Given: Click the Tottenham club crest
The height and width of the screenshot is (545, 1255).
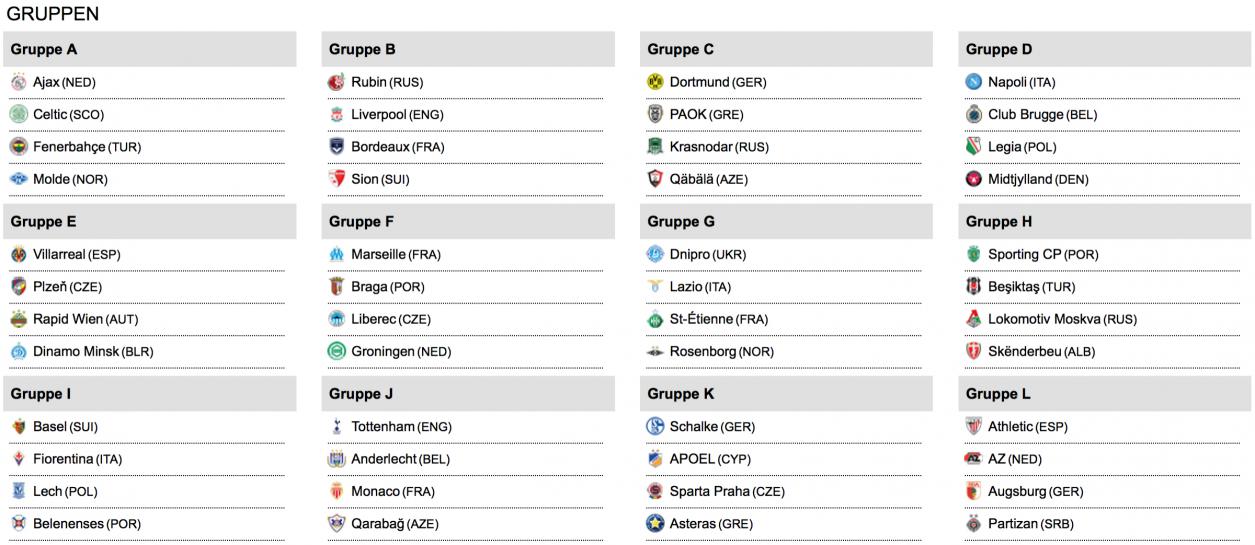Looking at the screenshot, I should pyautogui.click(x=336, y=427).
